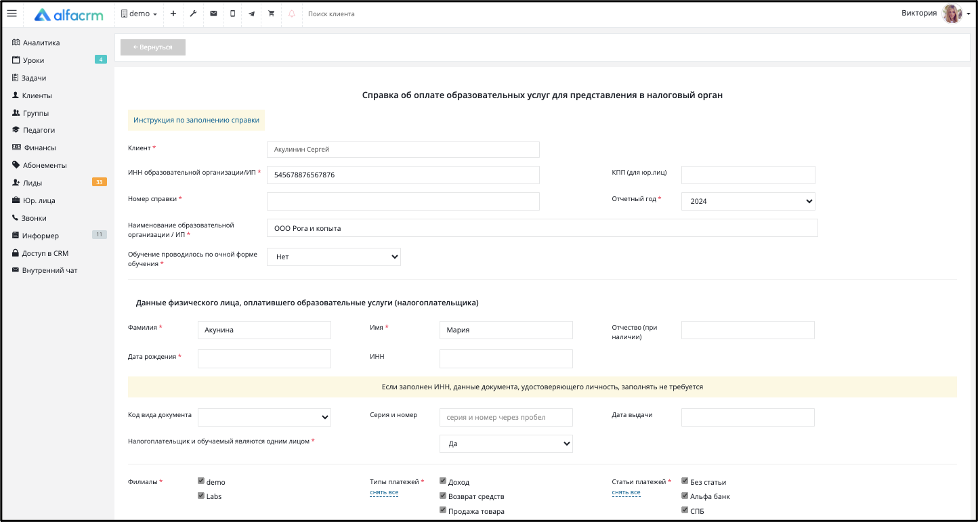Open the hamburger menu icon

pyautogui.click(x=12, y=14)
